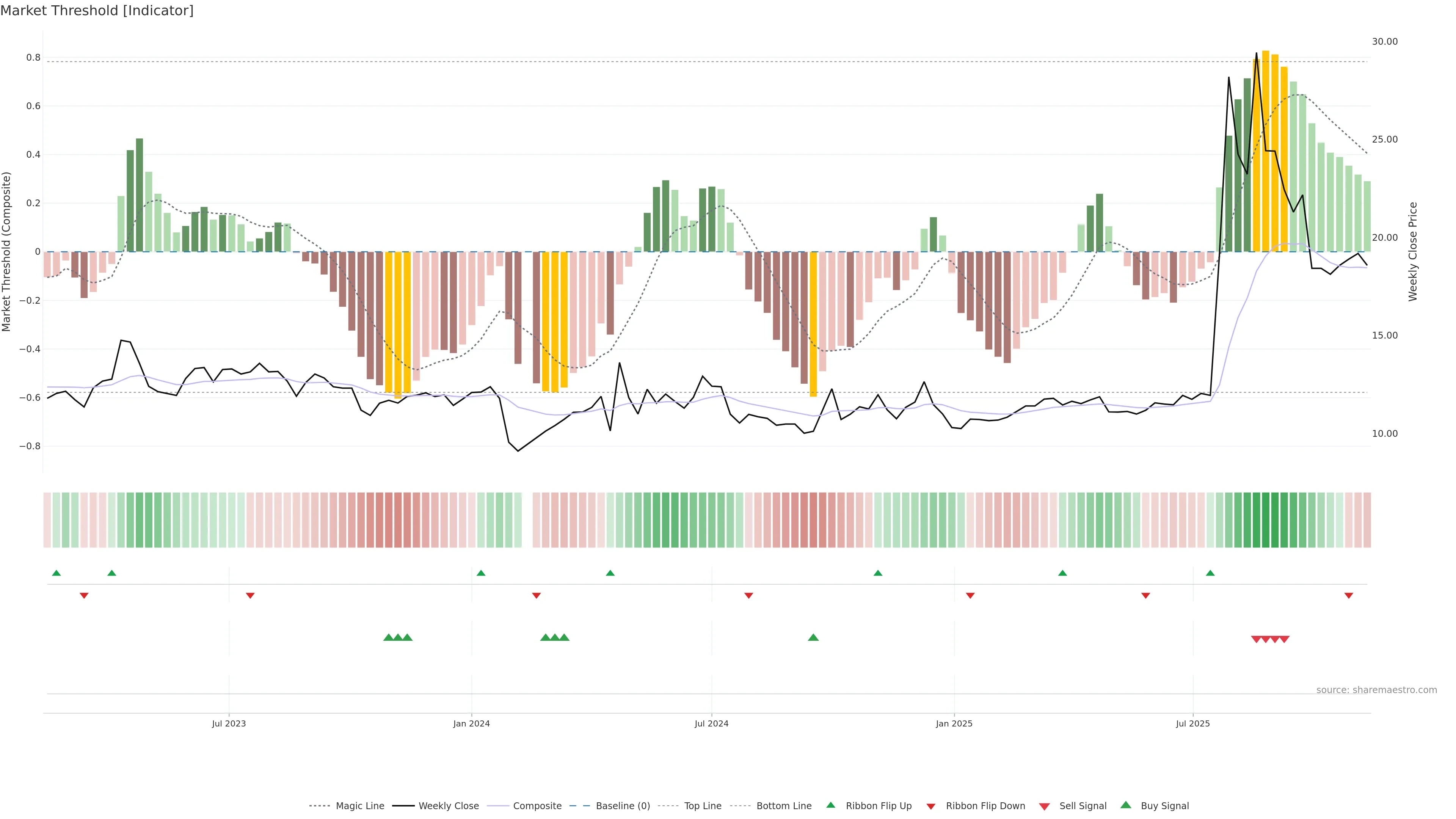Click the red Ribbon Flip Down legend triangle
This screenshot has height=819, width=1456.
tap(931, 806)
